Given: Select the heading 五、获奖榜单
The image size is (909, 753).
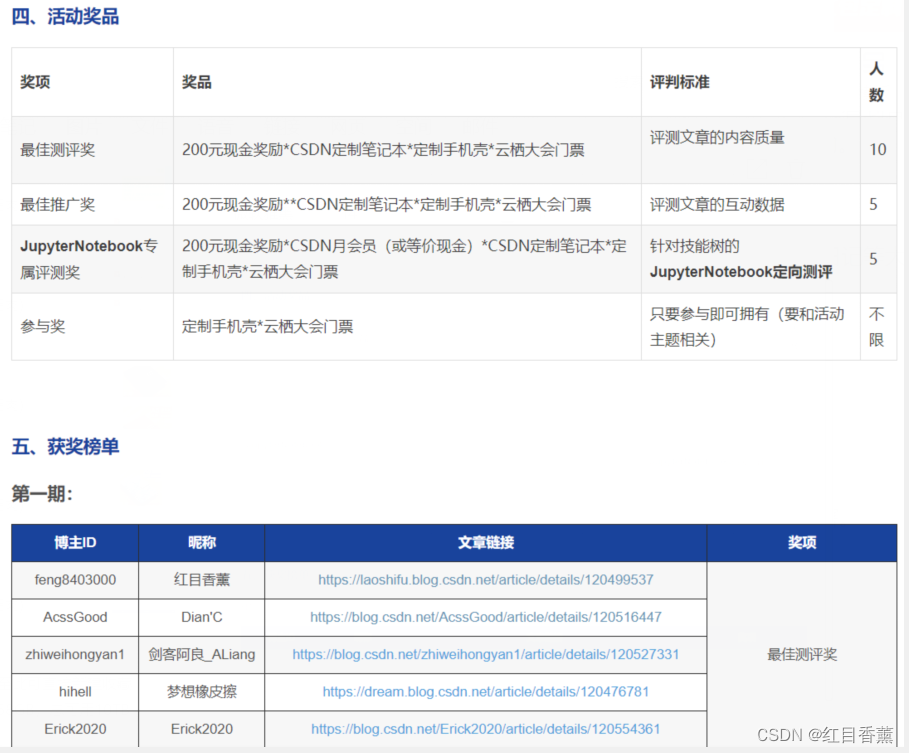Looking at the screenshot, I should 65,446.
